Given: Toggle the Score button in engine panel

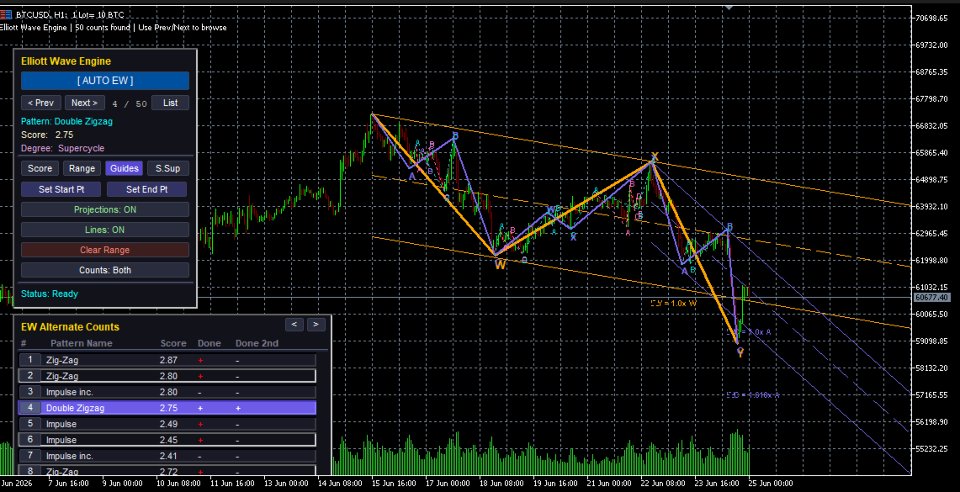Looking at the screenshot, I should [40, 168].
